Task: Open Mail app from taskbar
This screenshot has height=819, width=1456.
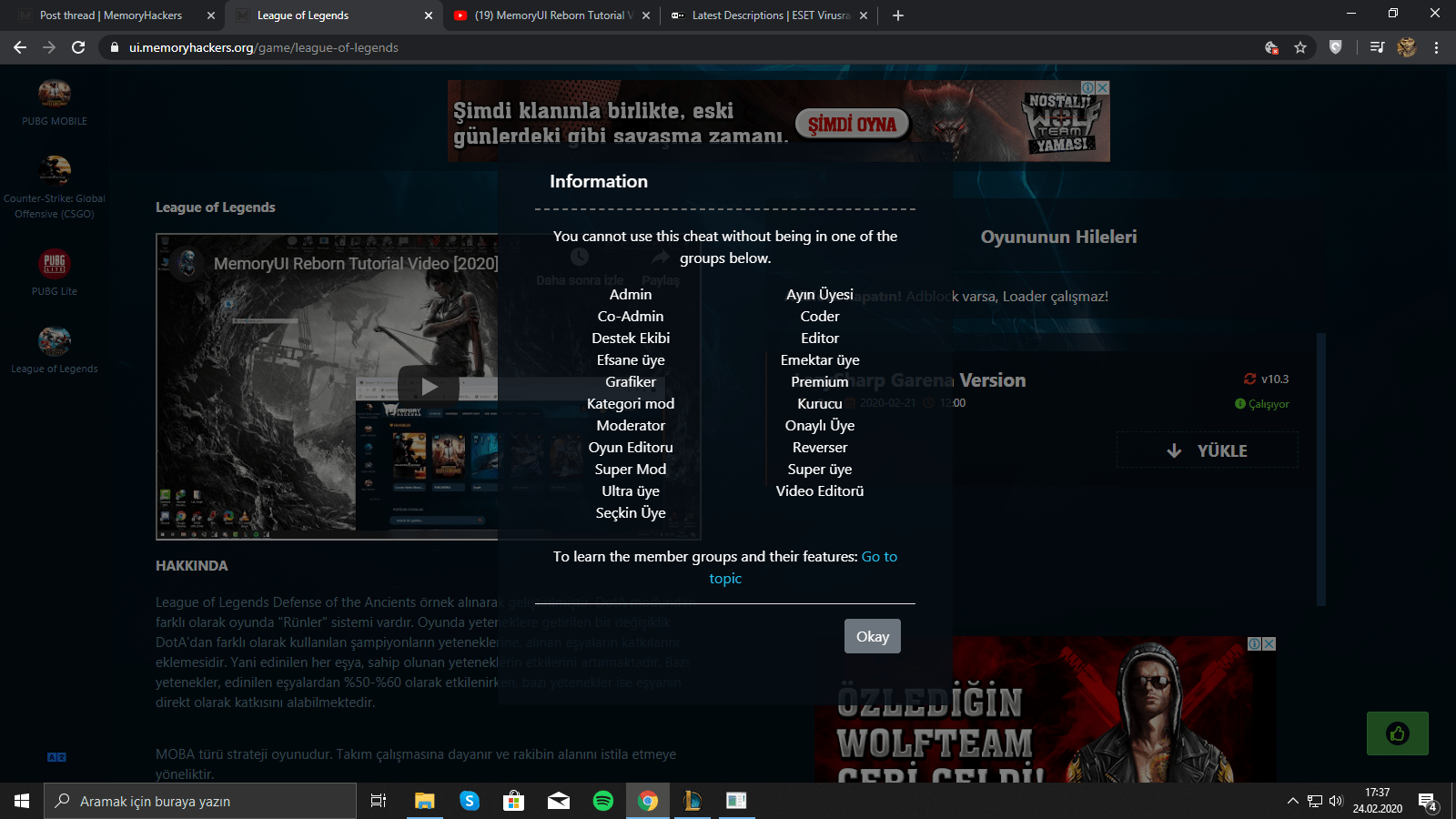Action: 559,801
